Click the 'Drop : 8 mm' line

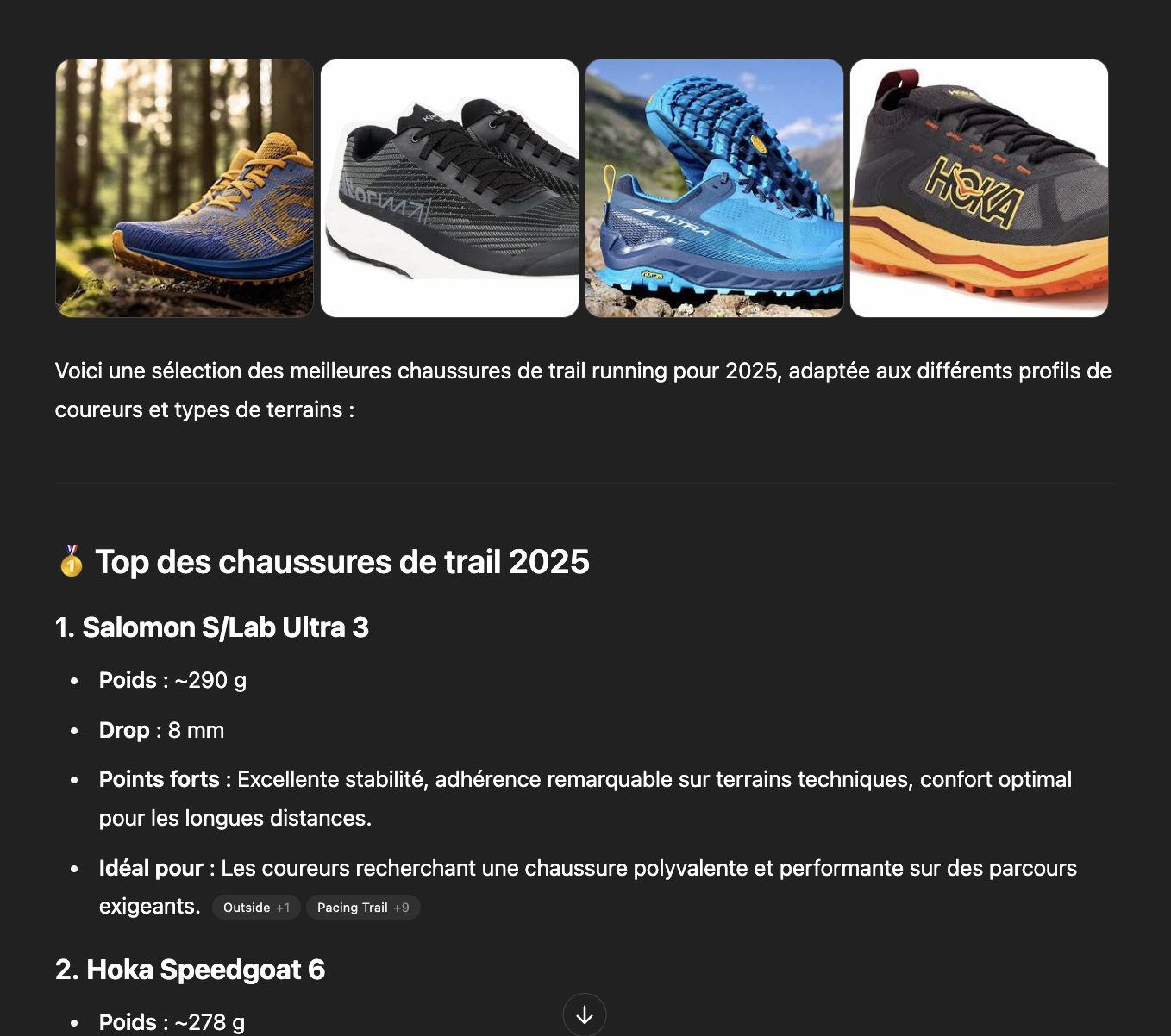pyautogui.click(x=161, y=730)
